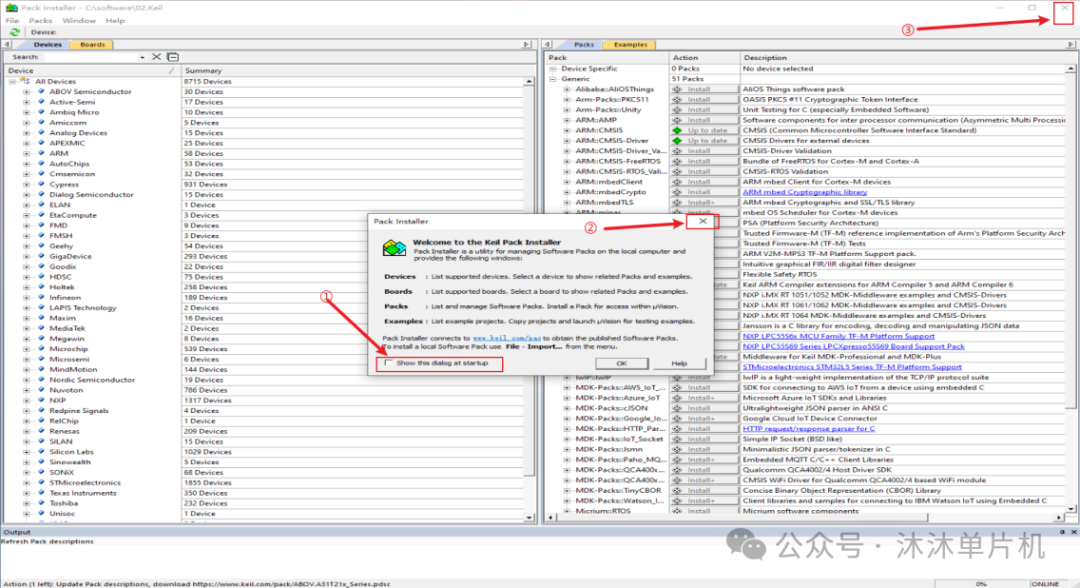Expand the NXP vendor node
The image size is (1080, 588).
coord(27,400)
